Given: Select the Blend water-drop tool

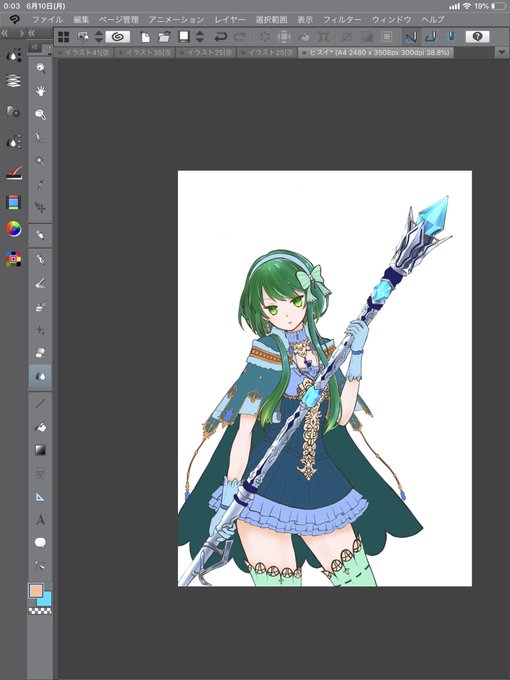Looking at the screenshot, I should [40, 376].
